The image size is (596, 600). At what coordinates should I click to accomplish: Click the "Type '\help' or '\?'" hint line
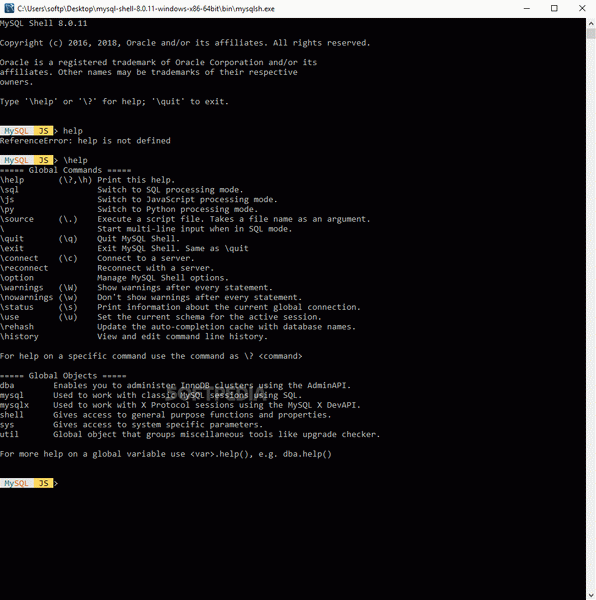[x=114, y=102]
